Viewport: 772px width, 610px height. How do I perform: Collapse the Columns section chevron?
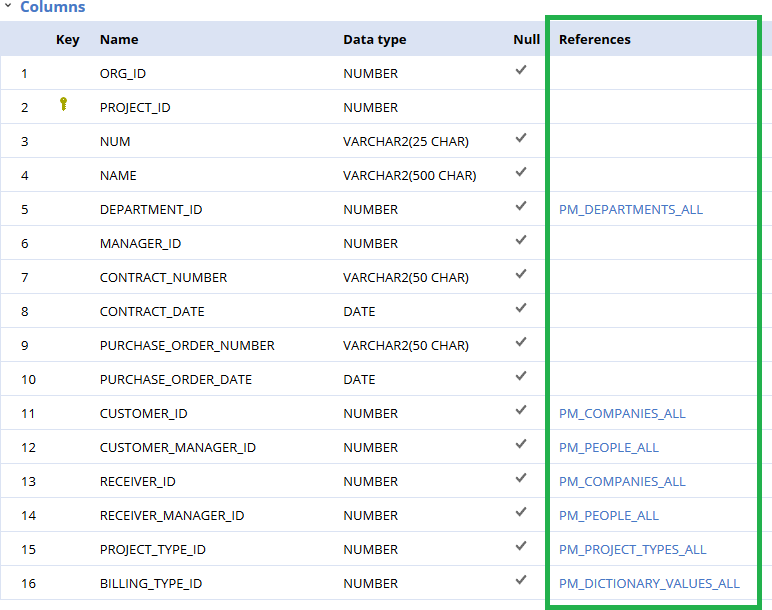pos(8,6)
